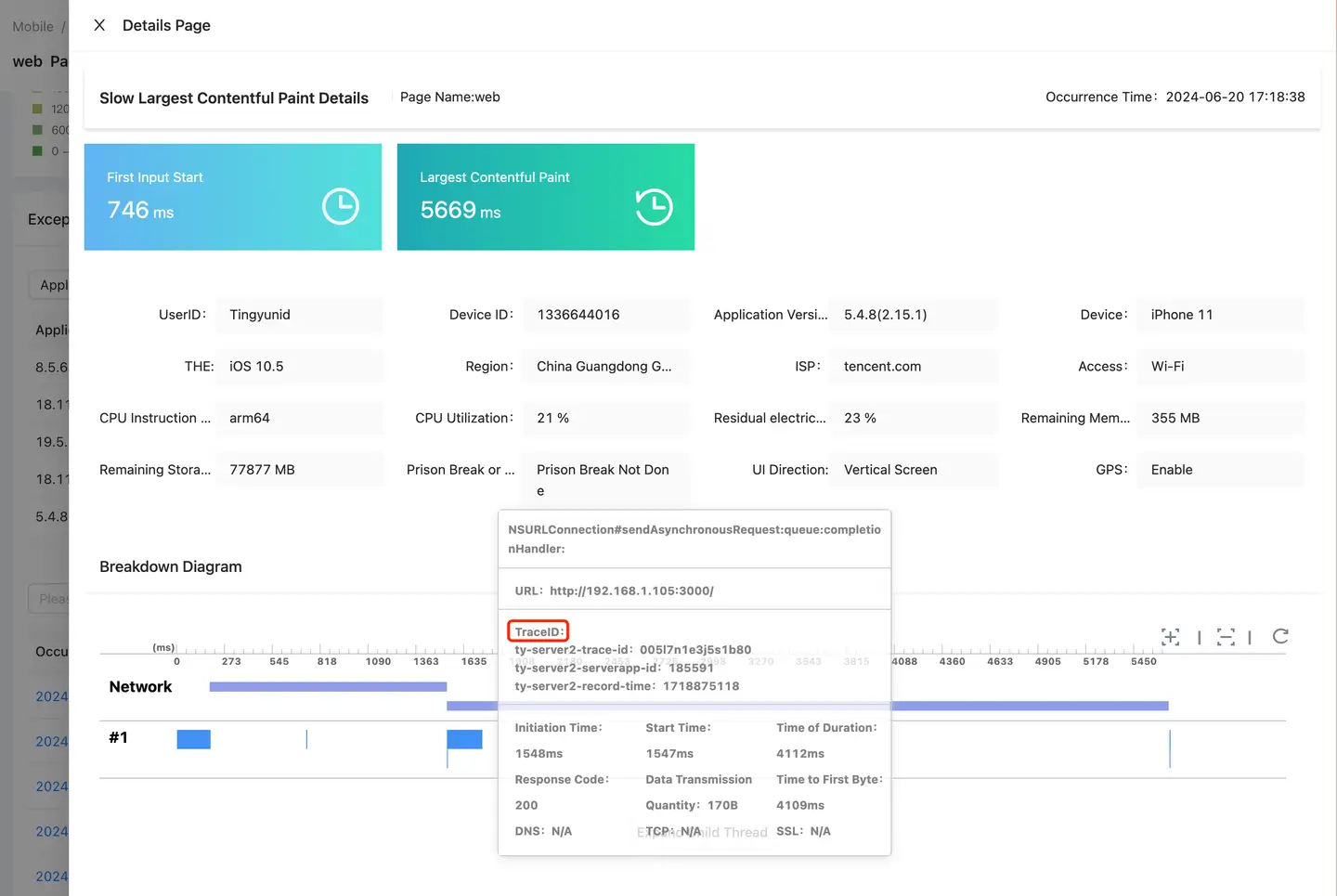This screenshot has width=1337, height=896.
Task: Click the first blue block in row #1
Action: point(194,739)
